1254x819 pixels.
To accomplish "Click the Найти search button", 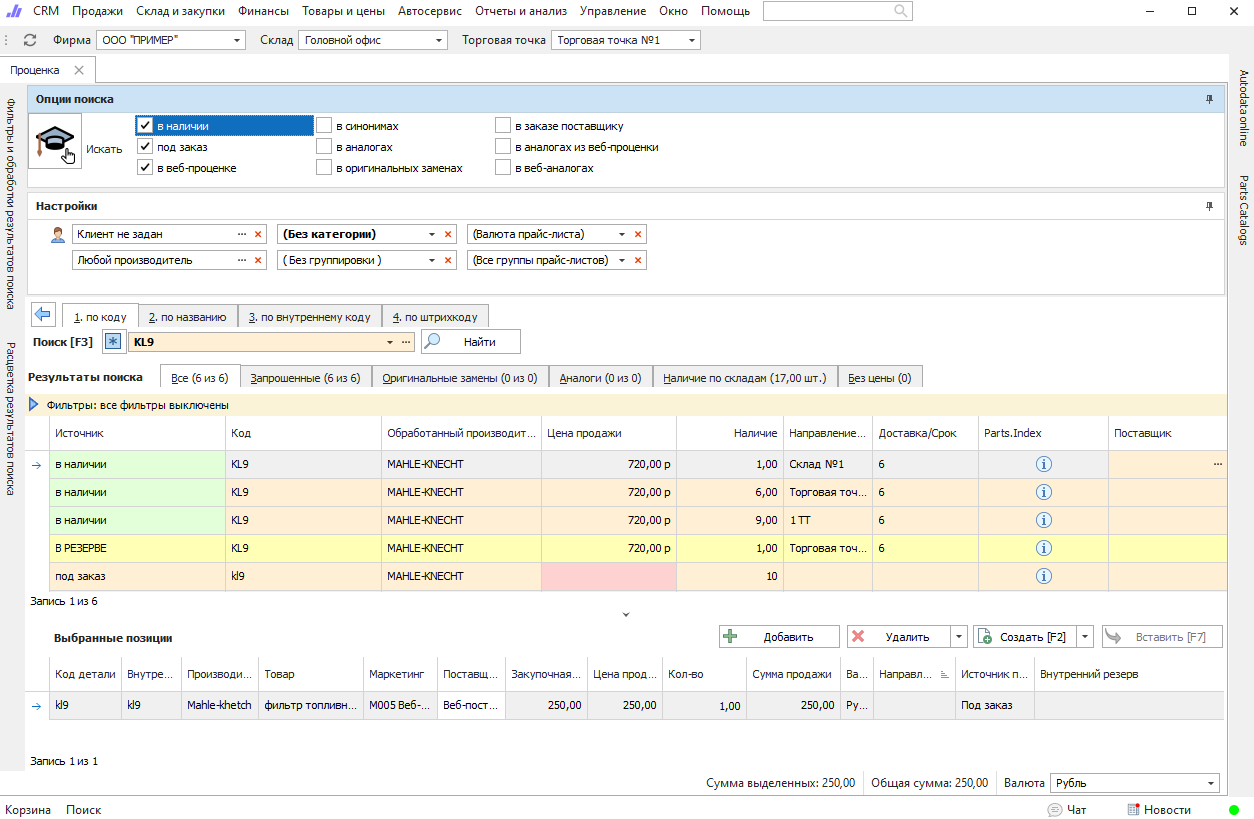I will (471, 342).
